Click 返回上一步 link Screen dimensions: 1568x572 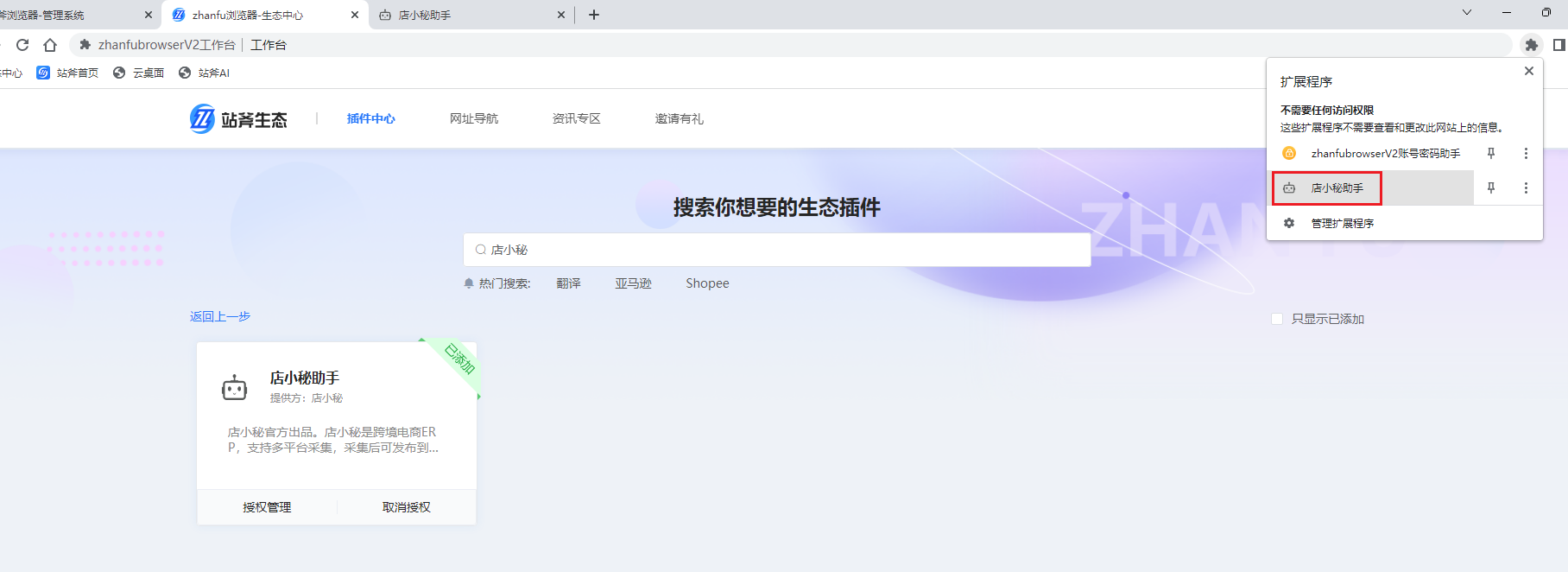pyautogui.click(x=220, y=316)
